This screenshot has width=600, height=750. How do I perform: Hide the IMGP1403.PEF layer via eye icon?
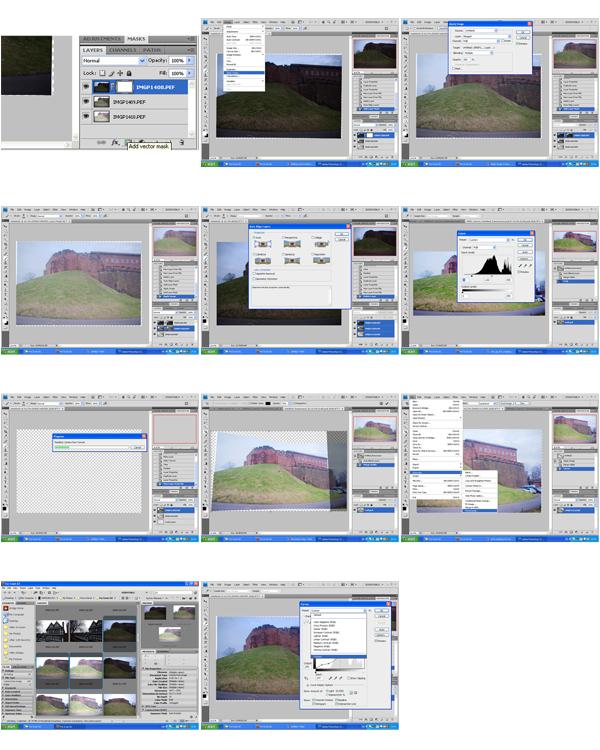coord(86,116)
